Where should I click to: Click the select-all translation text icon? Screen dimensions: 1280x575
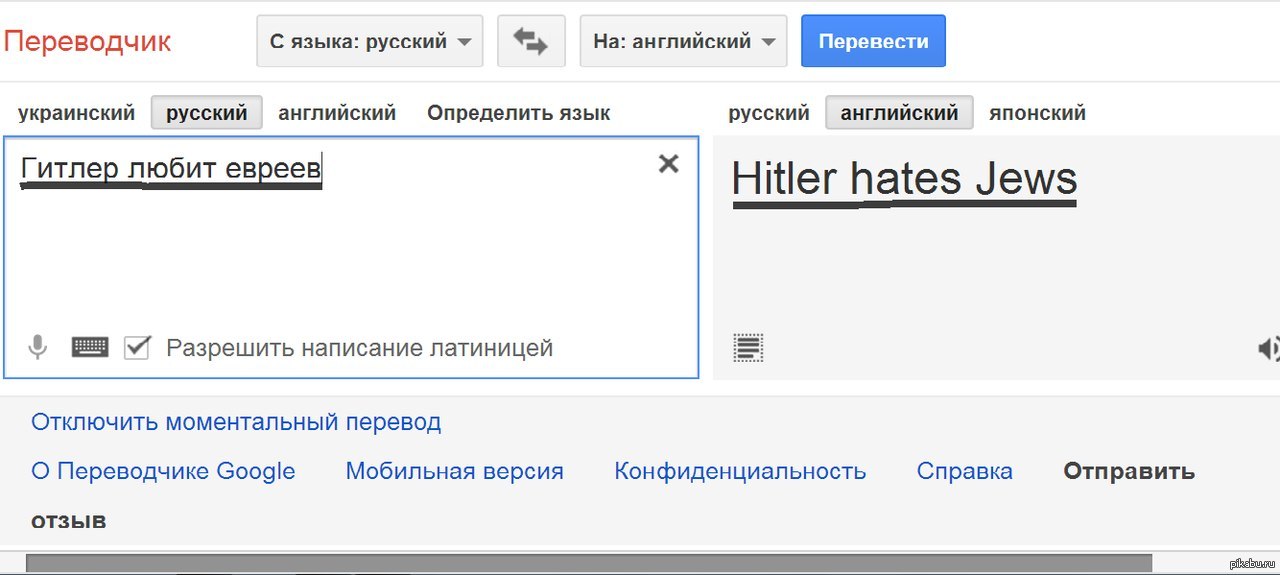click(x=748, y=348)
